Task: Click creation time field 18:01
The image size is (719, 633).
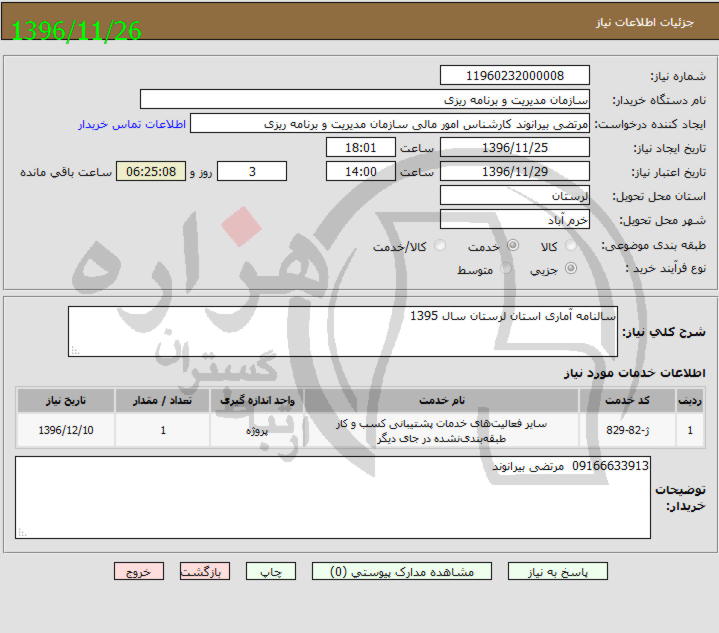Action: click(360, 148)
